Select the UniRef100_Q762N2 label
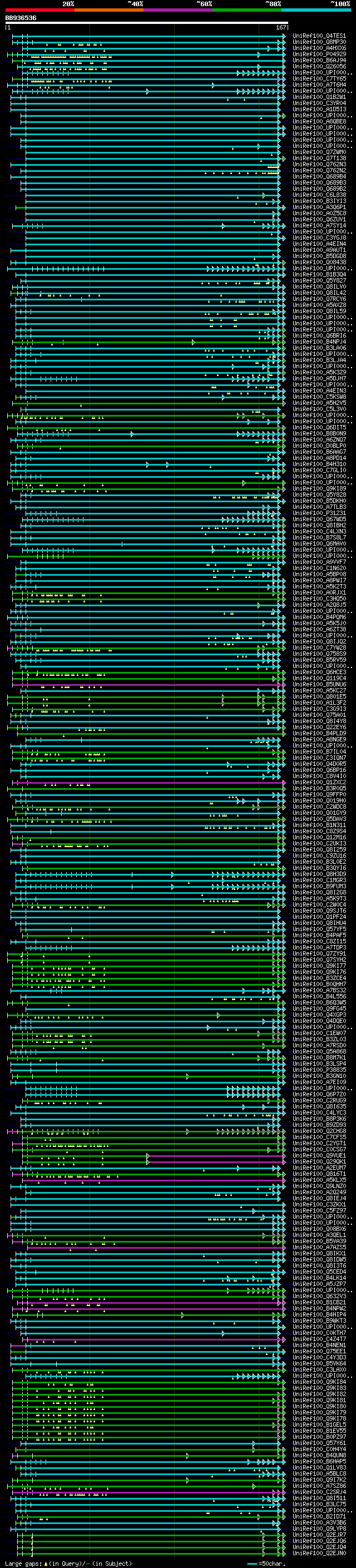Screen dimensions: 356x1568 [319, 170]
